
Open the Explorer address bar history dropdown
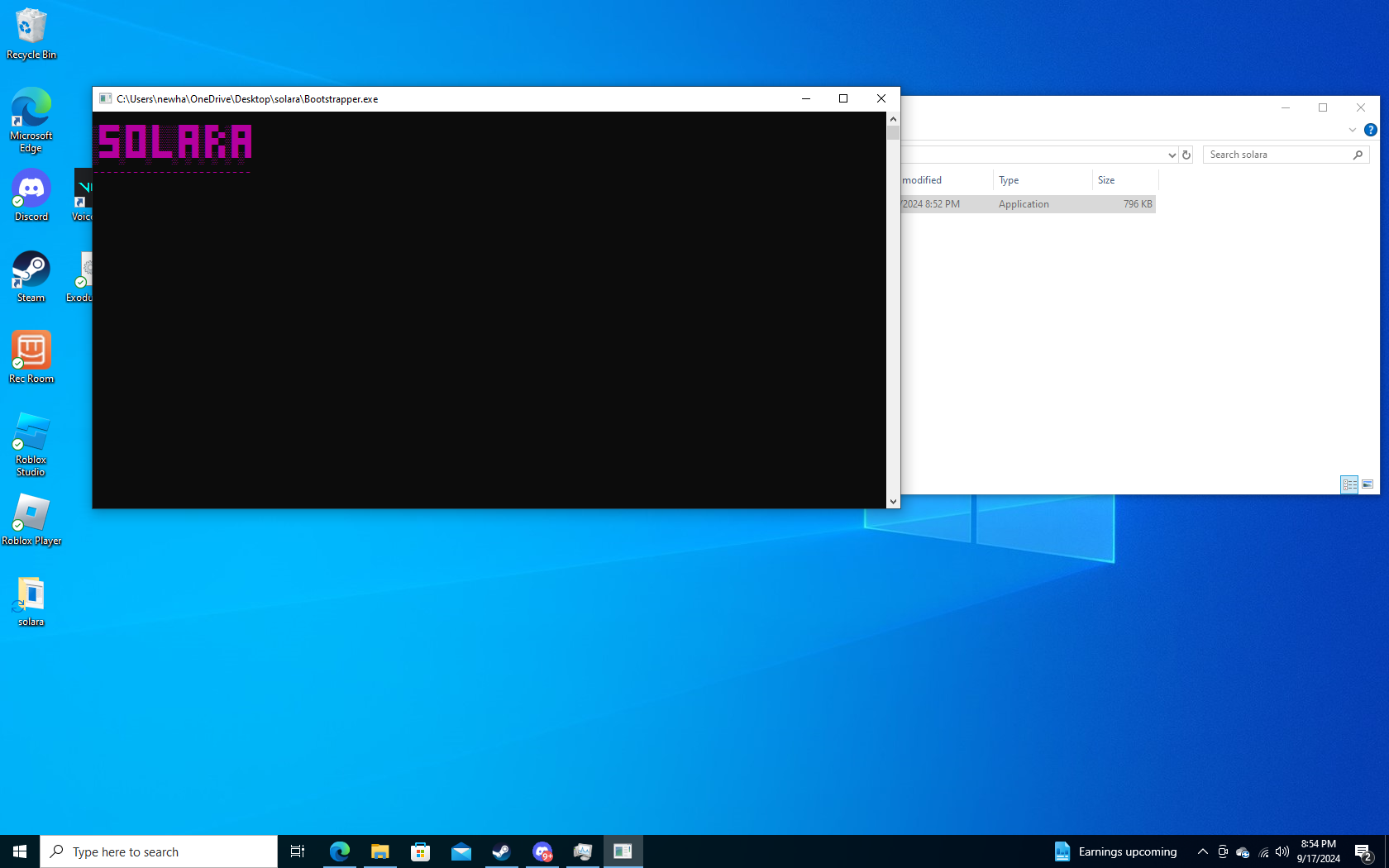tap(1172, 155)
